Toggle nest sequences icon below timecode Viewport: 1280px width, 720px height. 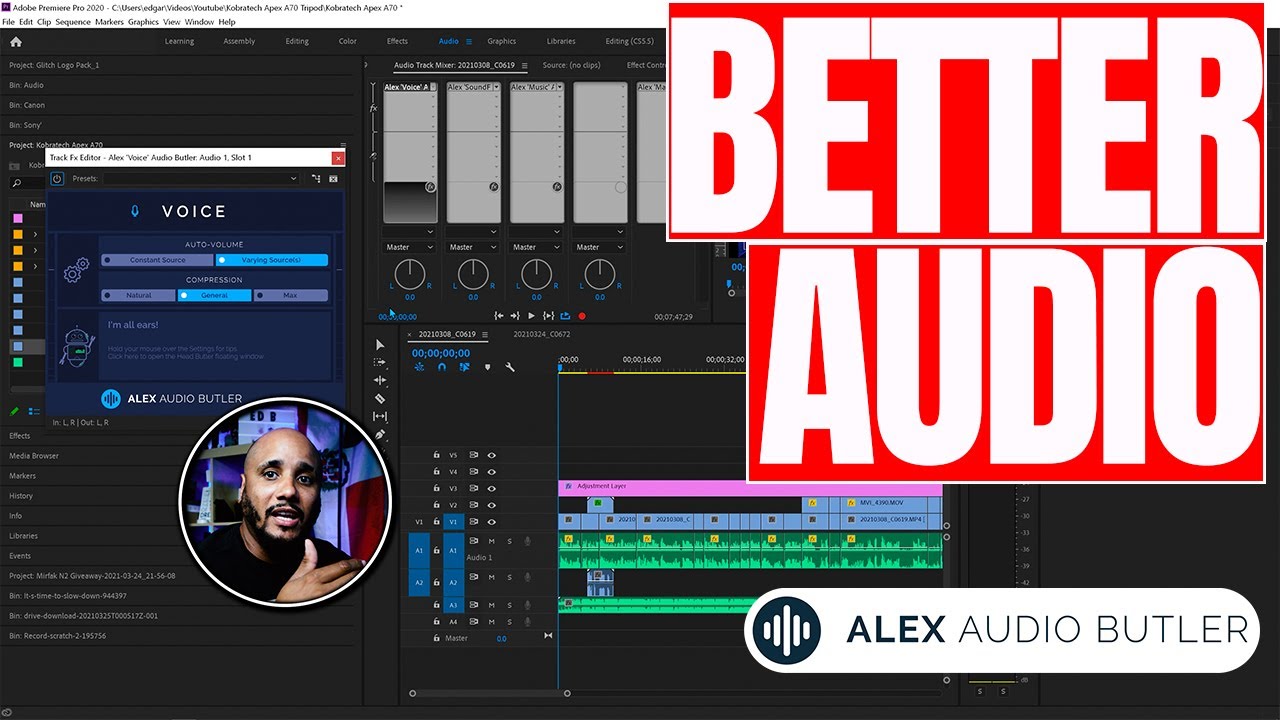point(419,367)
